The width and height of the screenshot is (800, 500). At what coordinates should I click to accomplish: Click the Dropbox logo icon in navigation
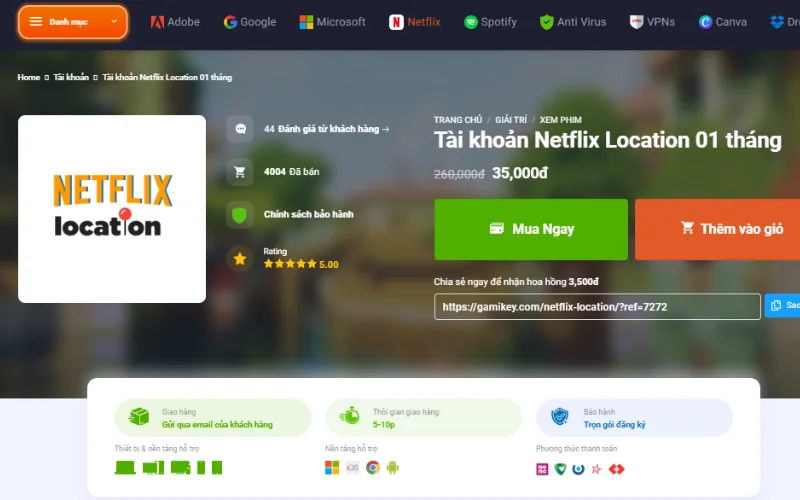[777, 22]
